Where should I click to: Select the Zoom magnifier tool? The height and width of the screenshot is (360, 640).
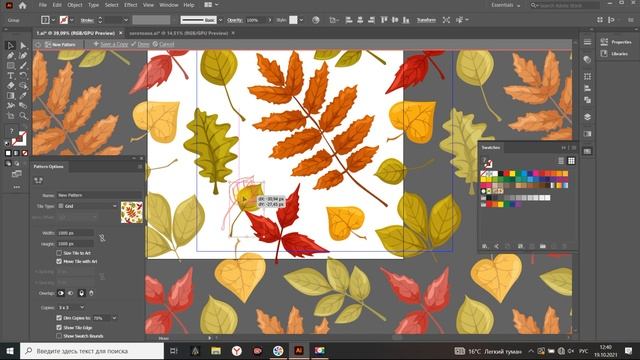[23, 116]
